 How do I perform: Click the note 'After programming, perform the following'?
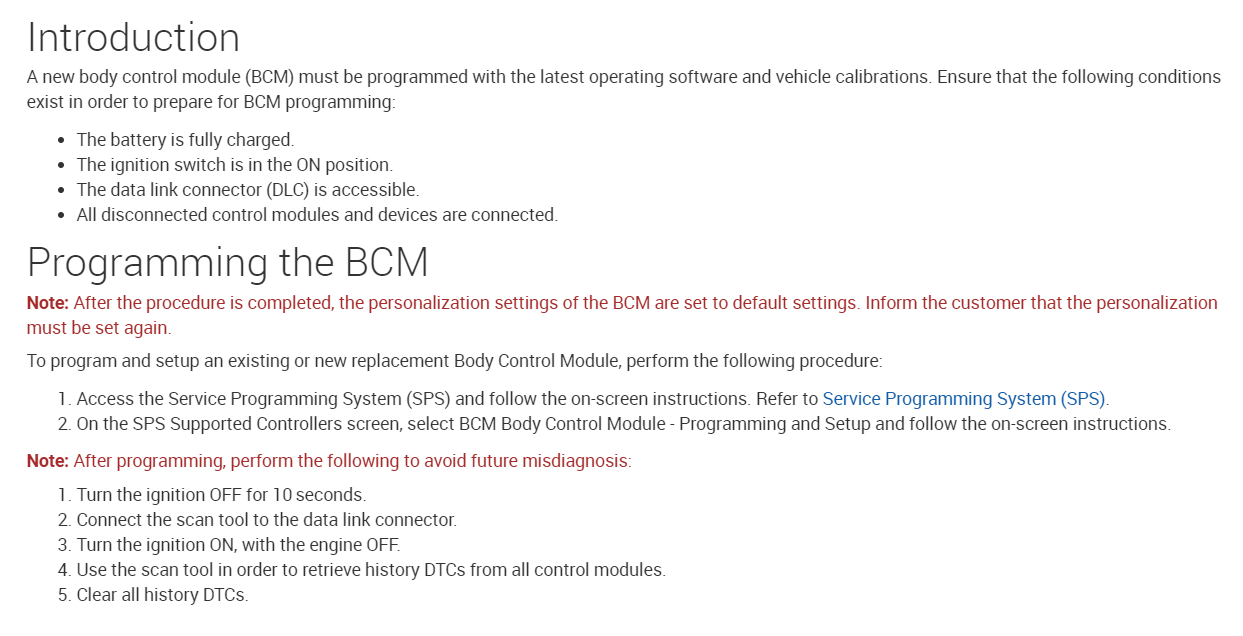[352, 461]
